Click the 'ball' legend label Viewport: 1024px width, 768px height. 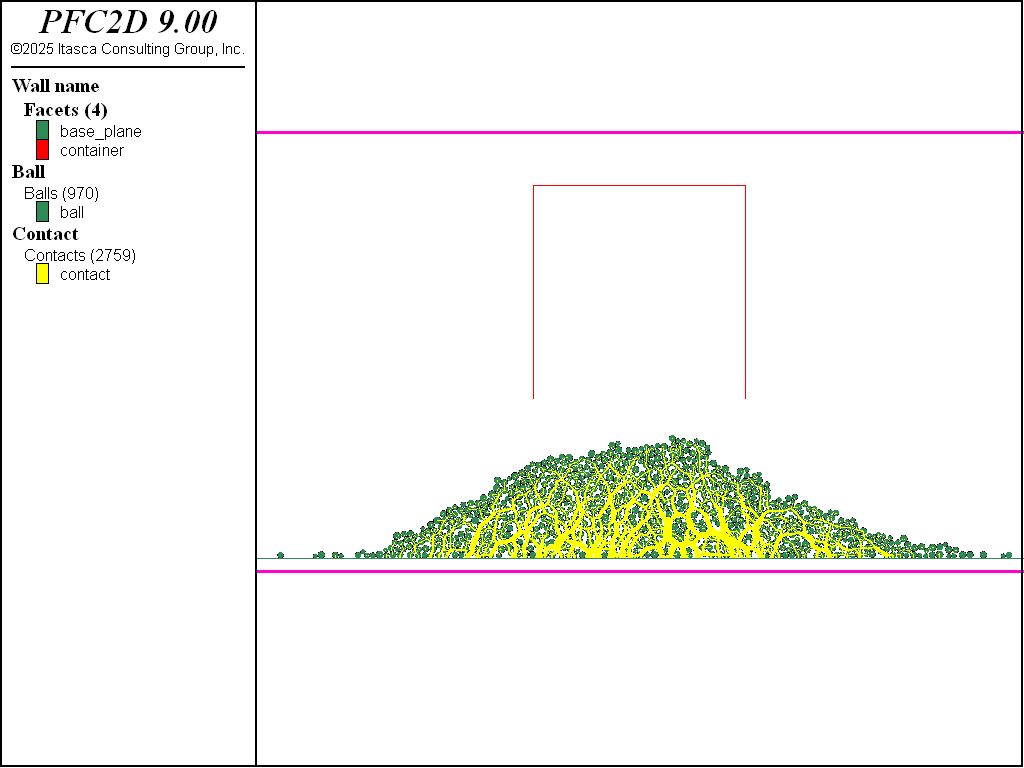pyautogui.click(x=72, y=212)
